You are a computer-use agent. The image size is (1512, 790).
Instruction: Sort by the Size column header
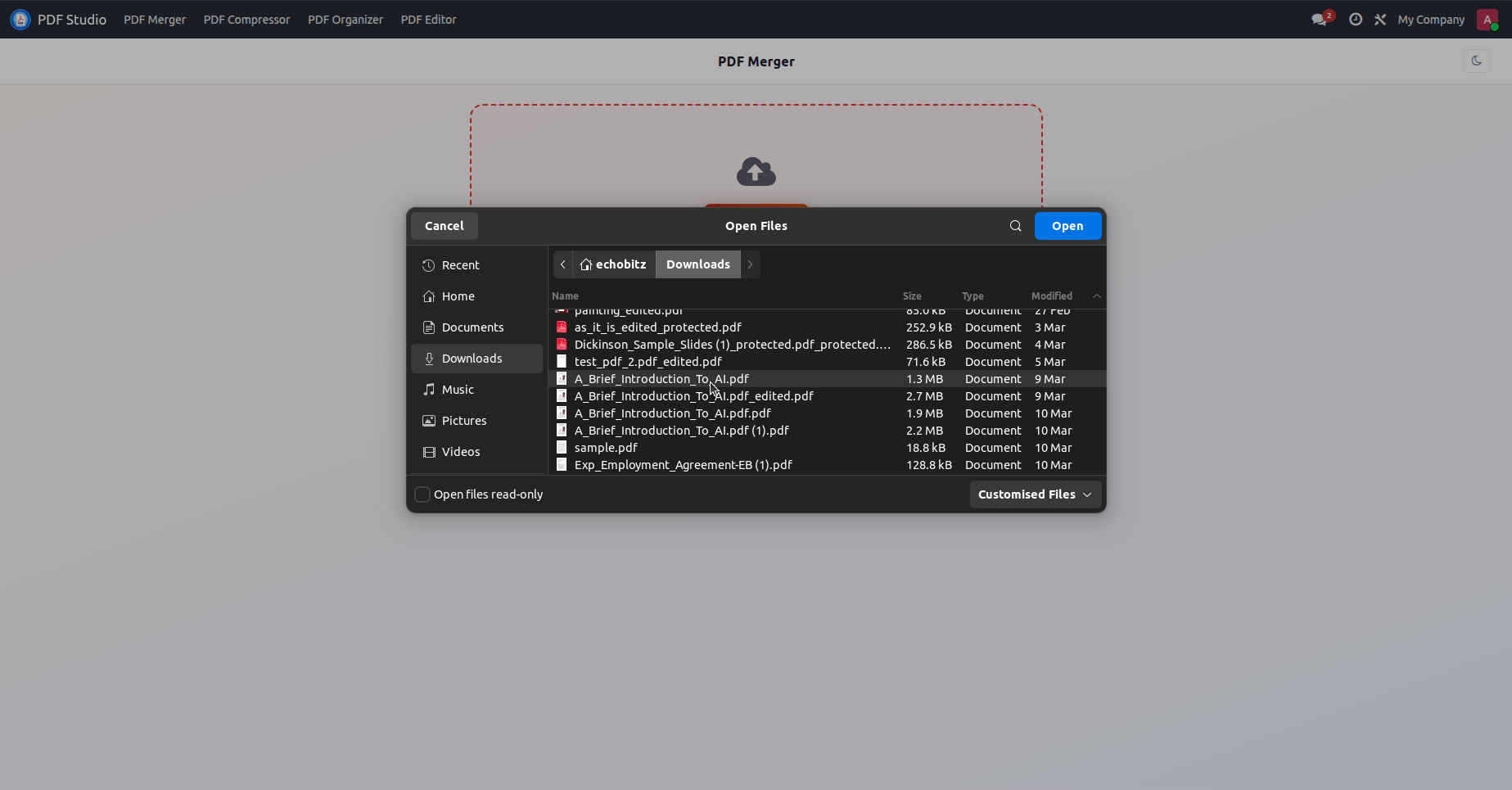pyautogui.click(x=912, y=296)
